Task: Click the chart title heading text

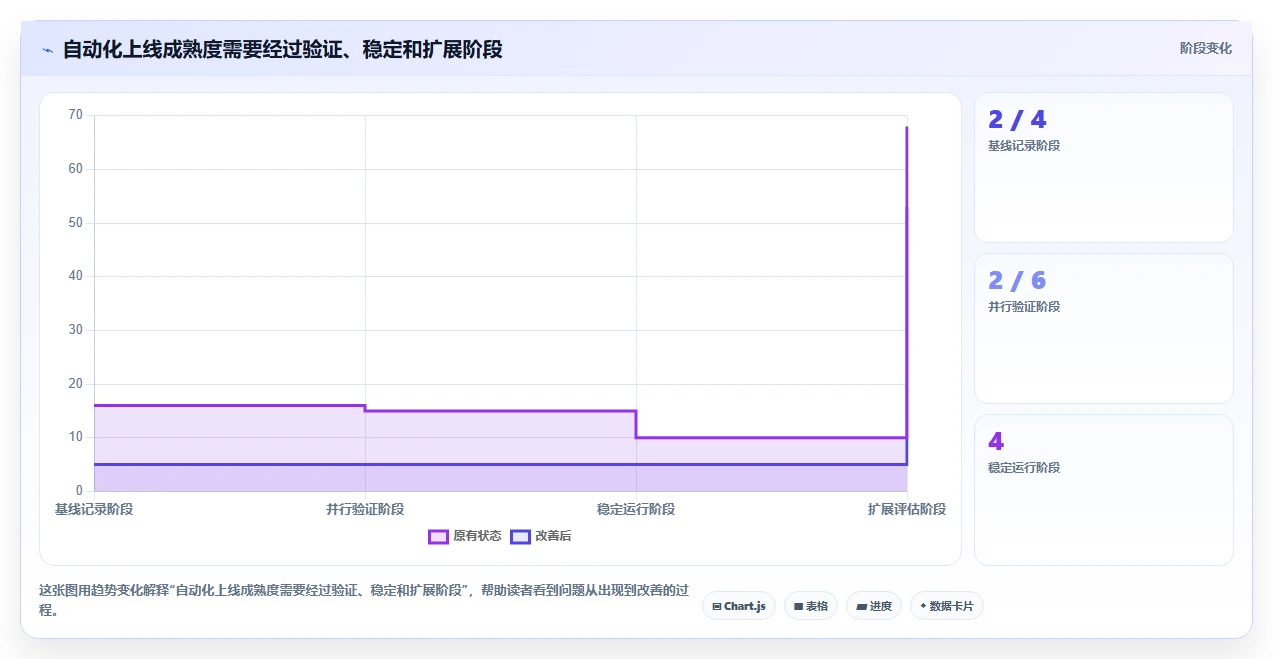Action: tap(283, 49)
